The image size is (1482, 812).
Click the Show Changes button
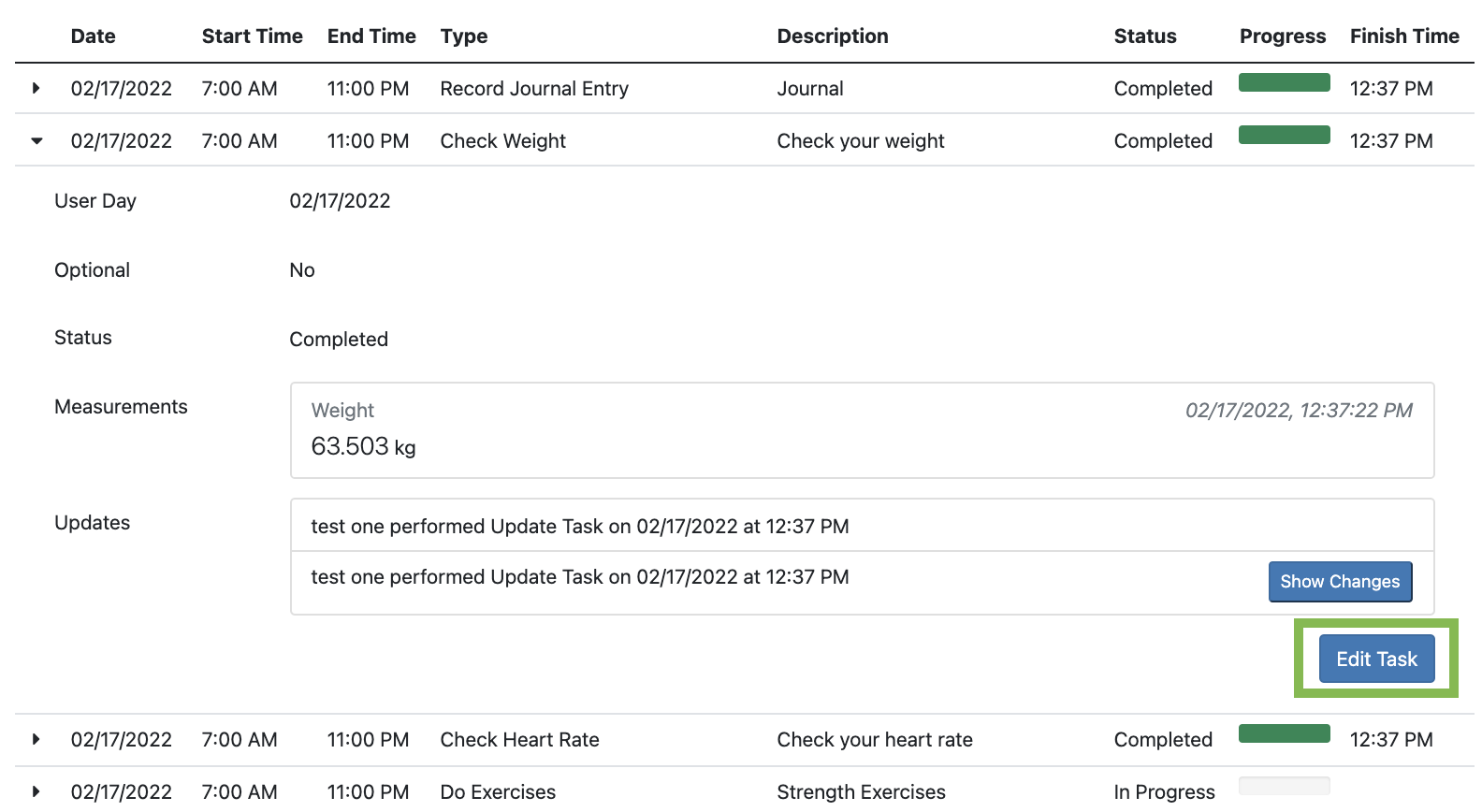[1340, 582]
